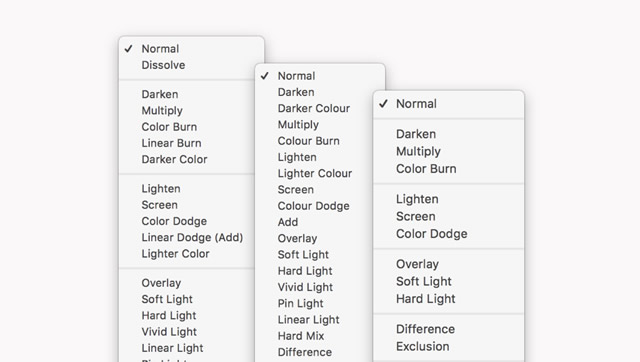Select Lighter Colour in the middle menu
The height and width of the screenshot is (362, 640).
315,173
